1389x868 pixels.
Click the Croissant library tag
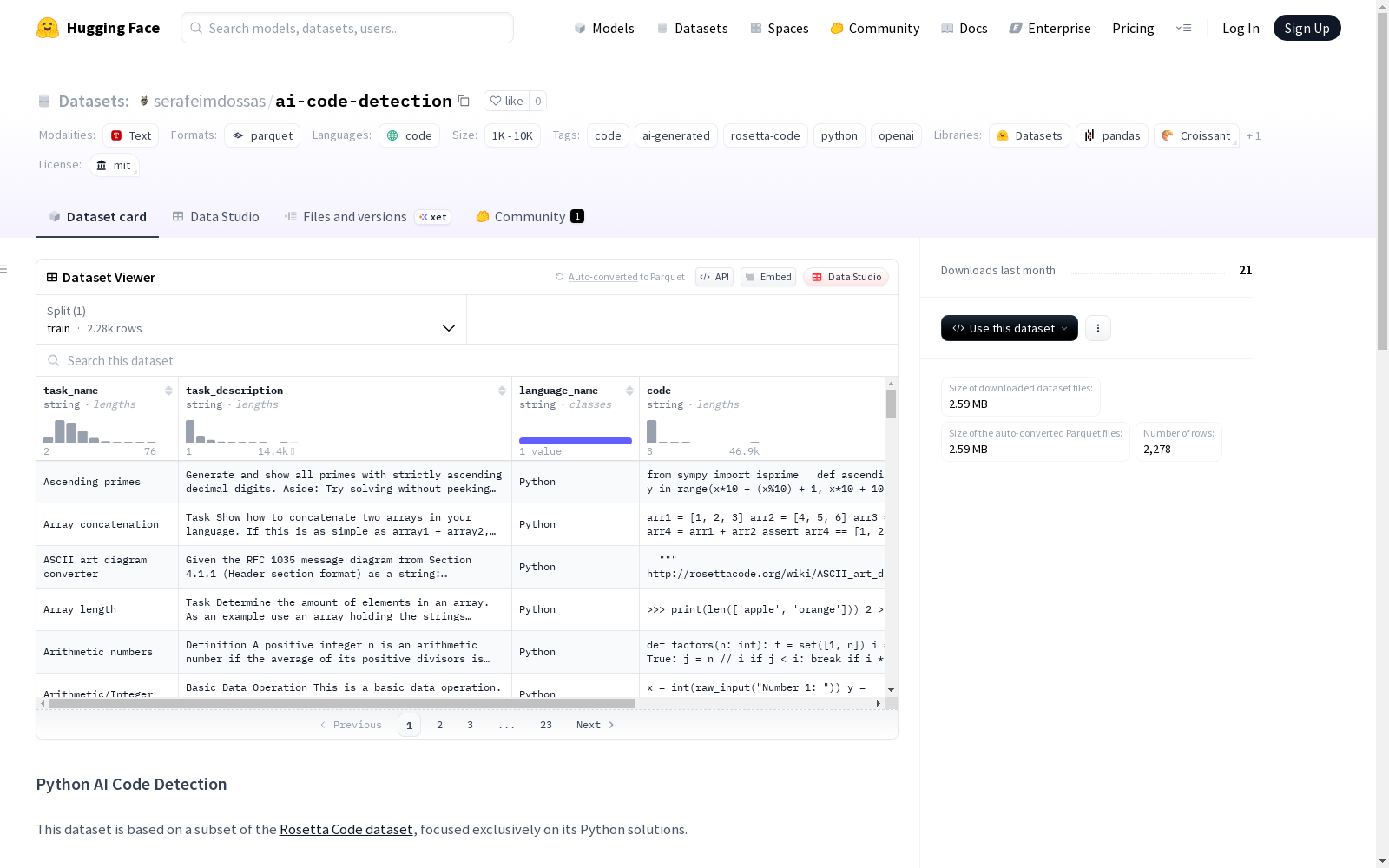click(x=1196, y=135)
